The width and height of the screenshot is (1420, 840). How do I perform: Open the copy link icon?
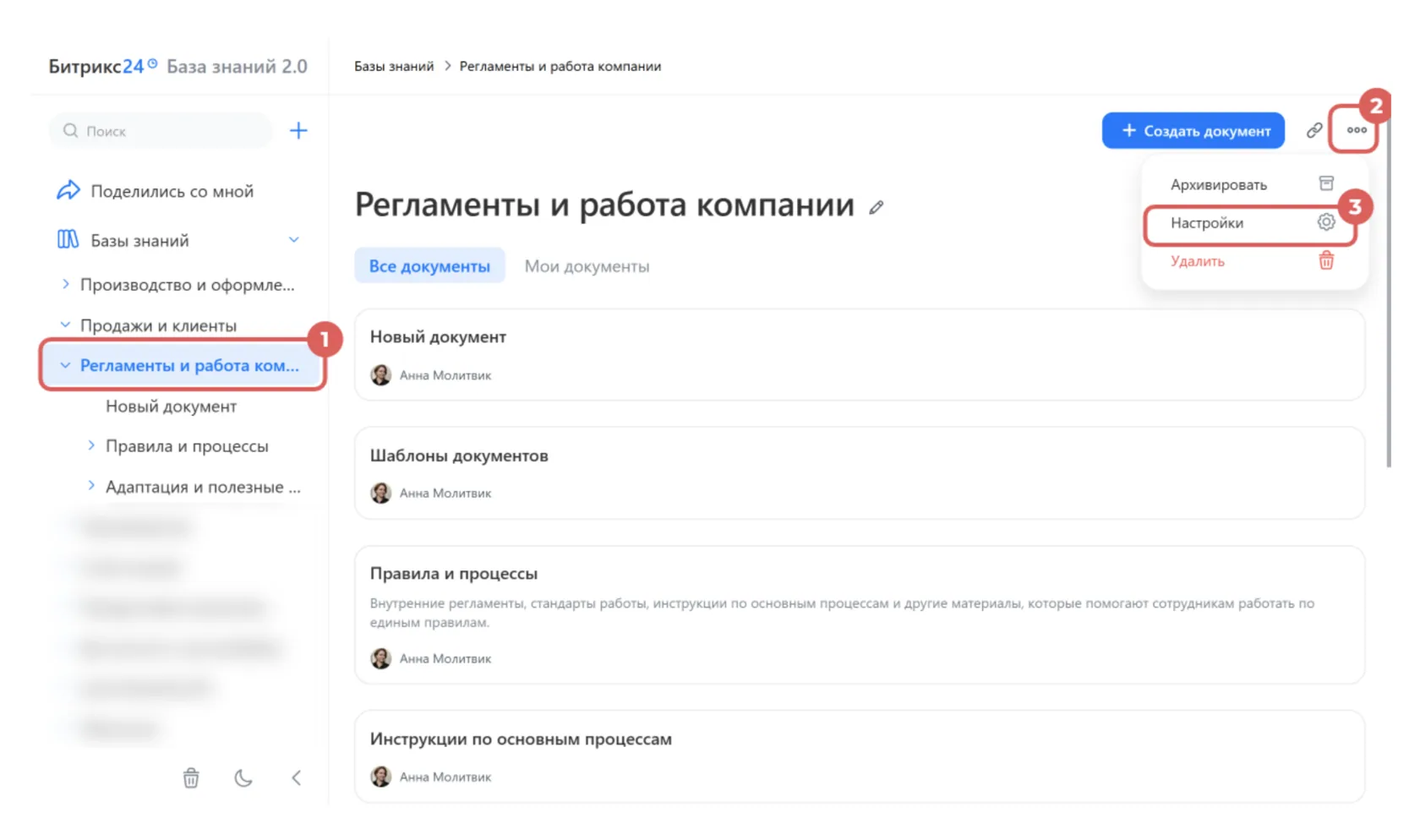1314,130
